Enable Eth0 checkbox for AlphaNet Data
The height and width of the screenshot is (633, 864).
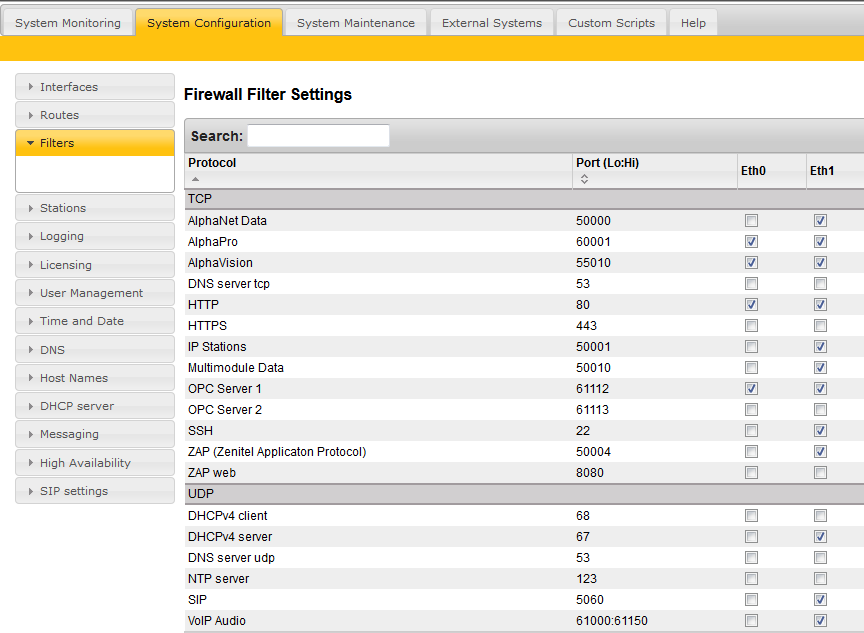[751, 221]
